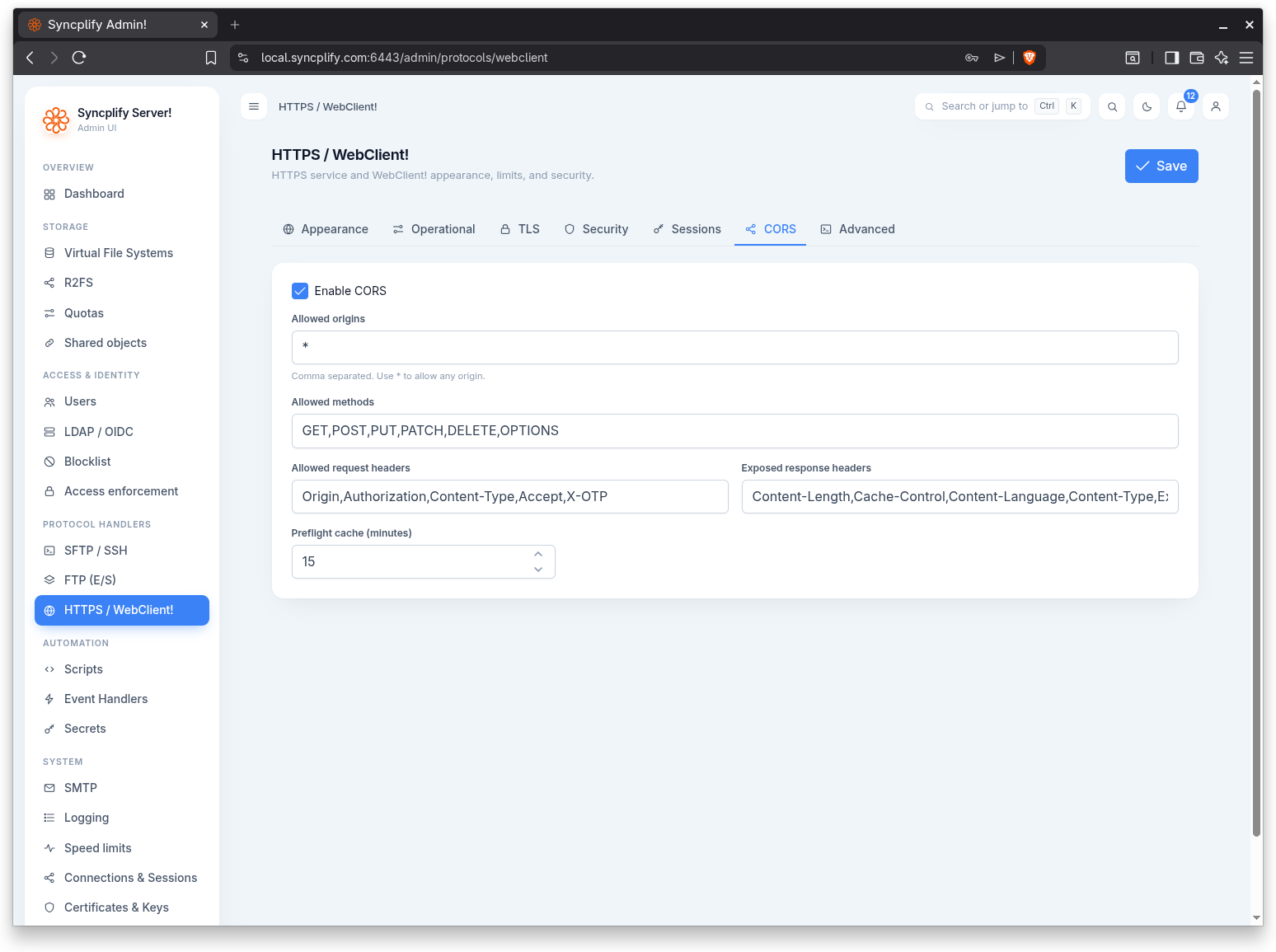The height and width of the screenshot is (952, 1276).
Task: Click the Search or jump to box
Action: tap(1002, 106)
